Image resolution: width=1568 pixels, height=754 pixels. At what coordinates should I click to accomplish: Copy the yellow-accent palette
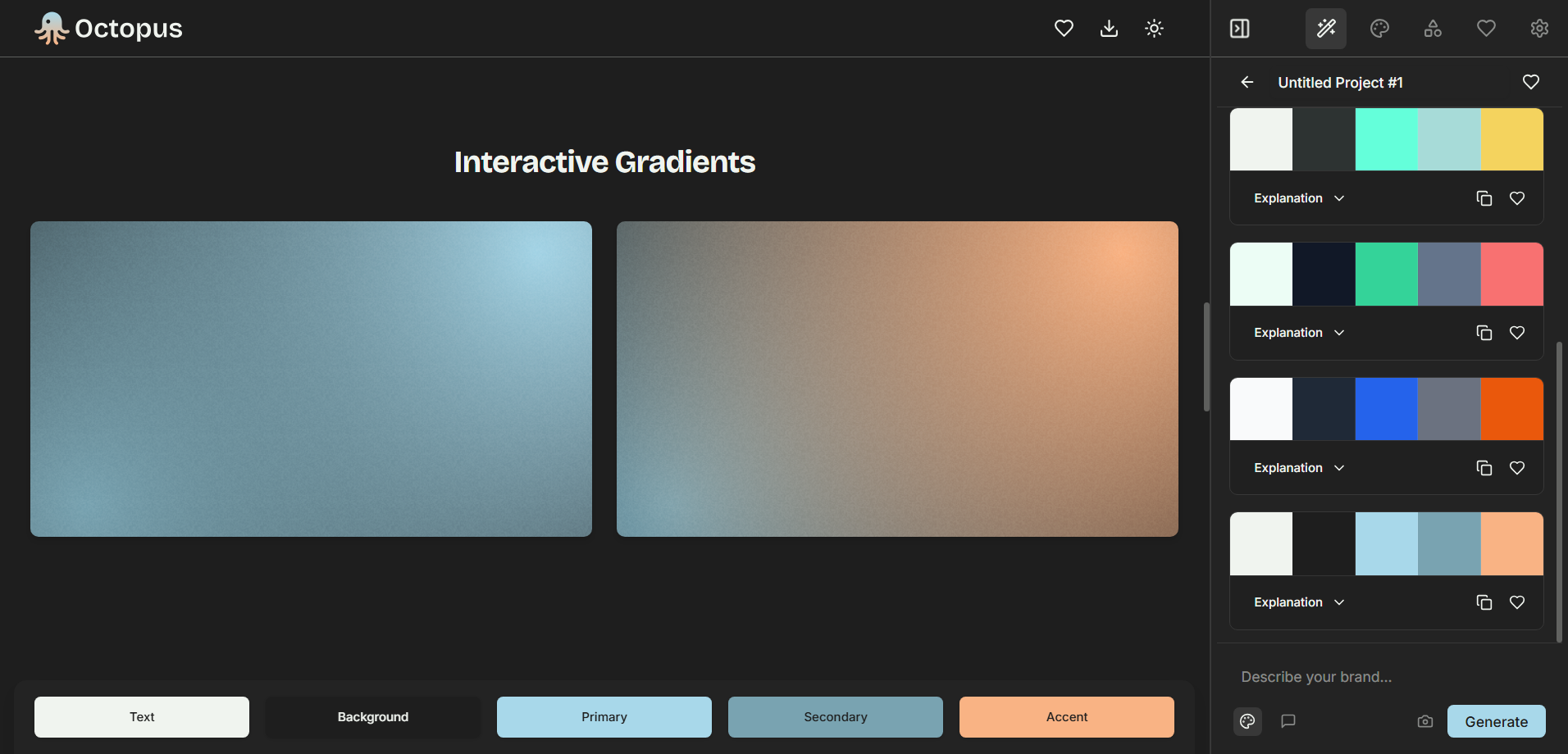pos(1484,198)
